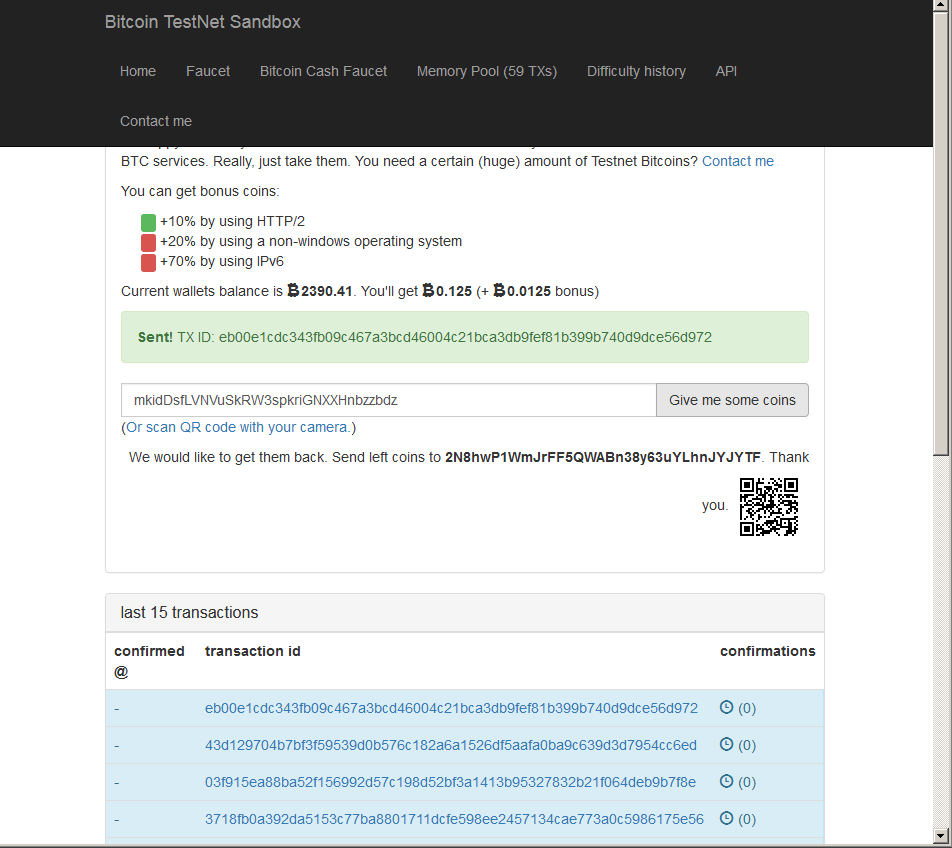Open Bitcoin Cash Faucet page

(x=323, y=71)
